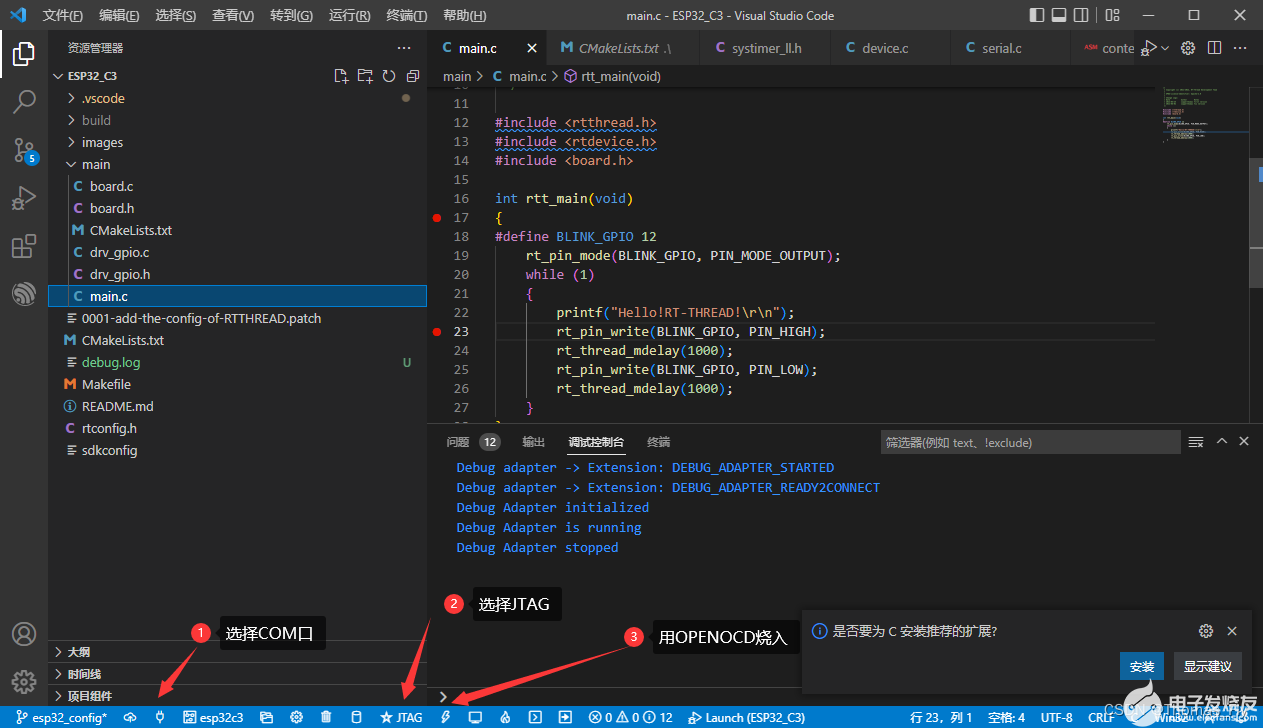Select the COM port plug icon
This screenshot has height=728, width=1263.
(x=159, y=717)
